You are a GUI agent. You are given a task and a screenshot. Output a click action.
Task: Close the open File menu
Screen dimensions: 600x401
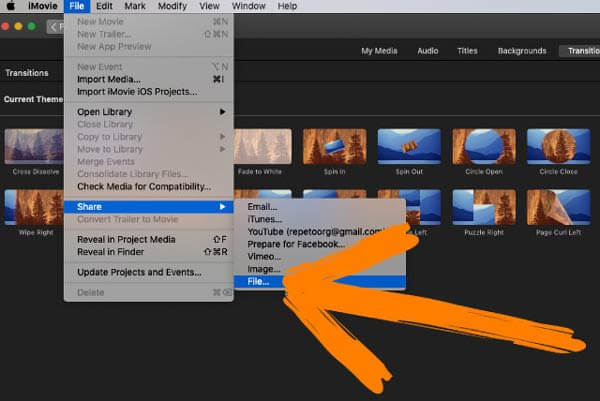coord(77,6)
